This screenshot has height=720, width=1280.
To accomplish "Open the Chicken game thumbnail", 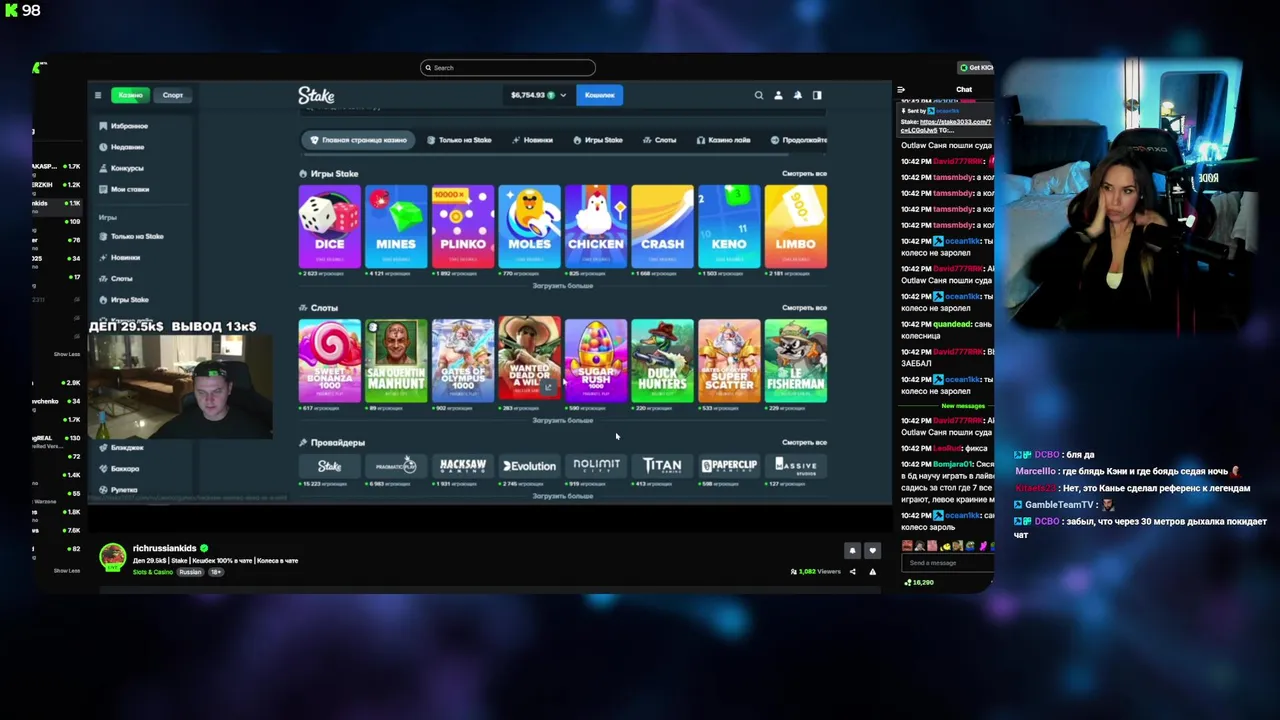I will (596, 226).
